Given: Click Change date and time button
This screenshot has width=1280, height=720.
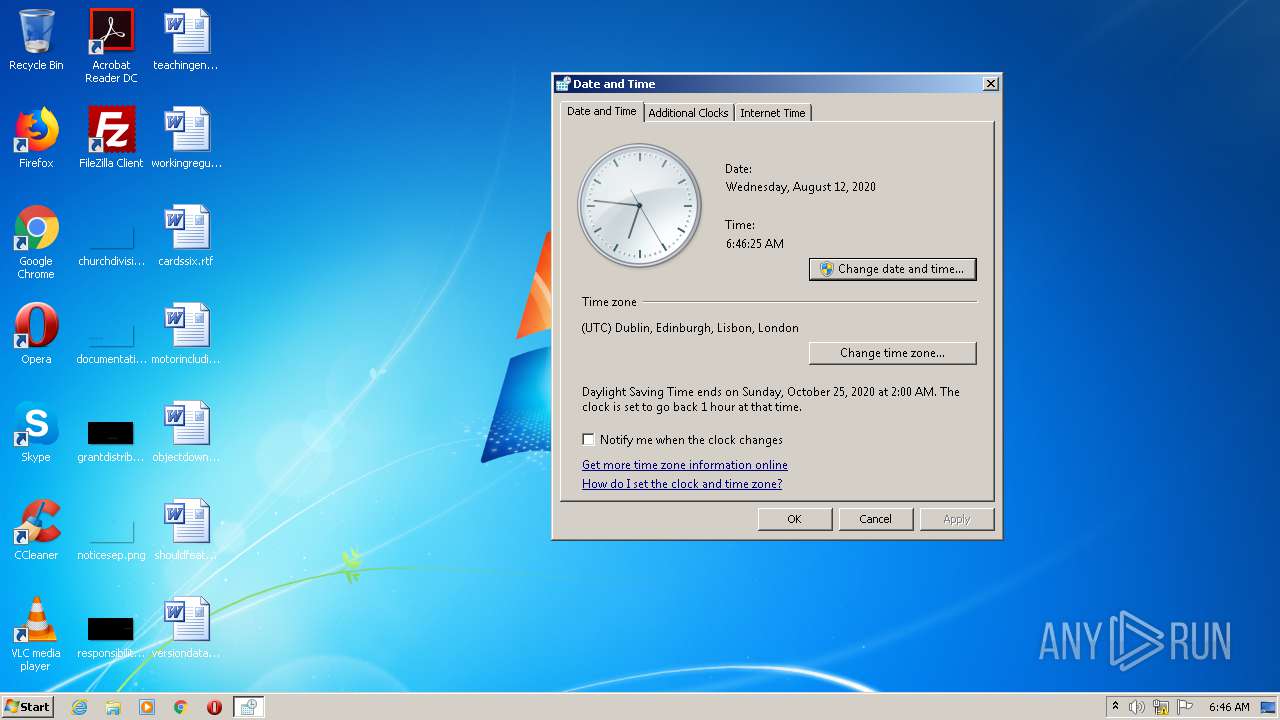Looking at the screenshot, I should click(x=892, y=269).
